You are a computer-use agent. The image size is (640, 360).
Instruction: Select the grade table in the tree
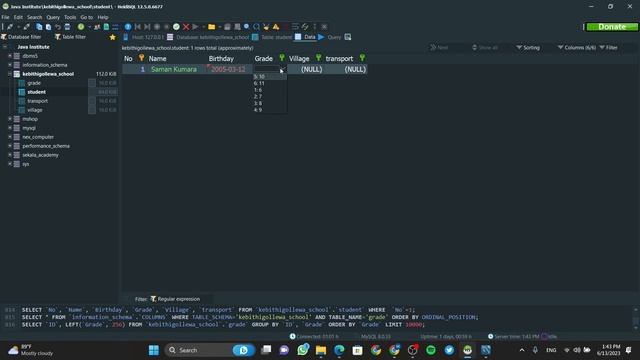(x=34, y=83)
